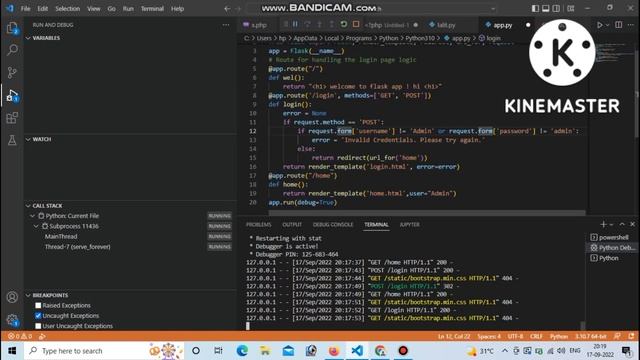640x360 pixels.
Task: Open the Selection menu
Action: (x=68, y=9)
